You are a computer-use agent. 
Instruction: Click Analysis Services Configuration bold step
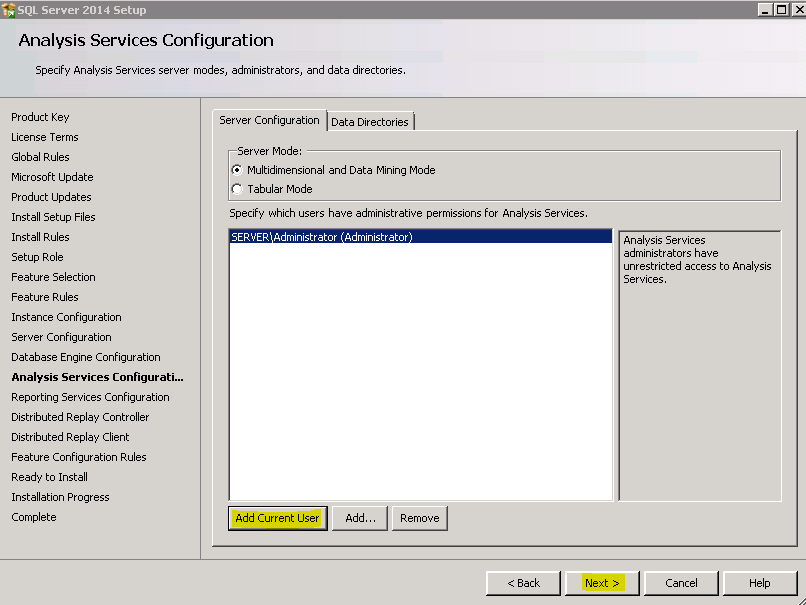point(97,377)
